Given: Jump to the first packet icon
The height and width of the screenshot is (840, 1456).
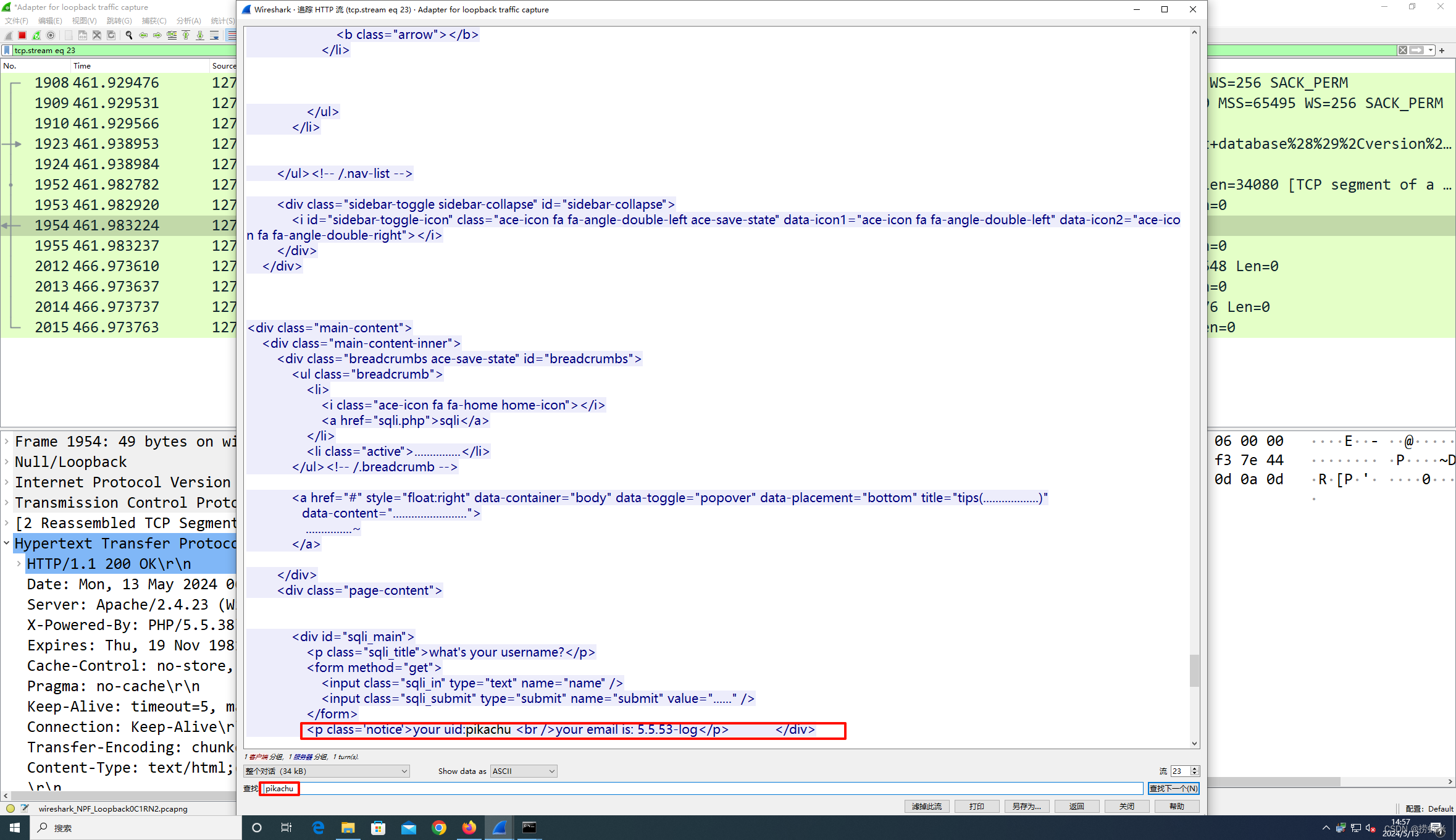Looking at the screenshot, I should click(x=186, y=35).
